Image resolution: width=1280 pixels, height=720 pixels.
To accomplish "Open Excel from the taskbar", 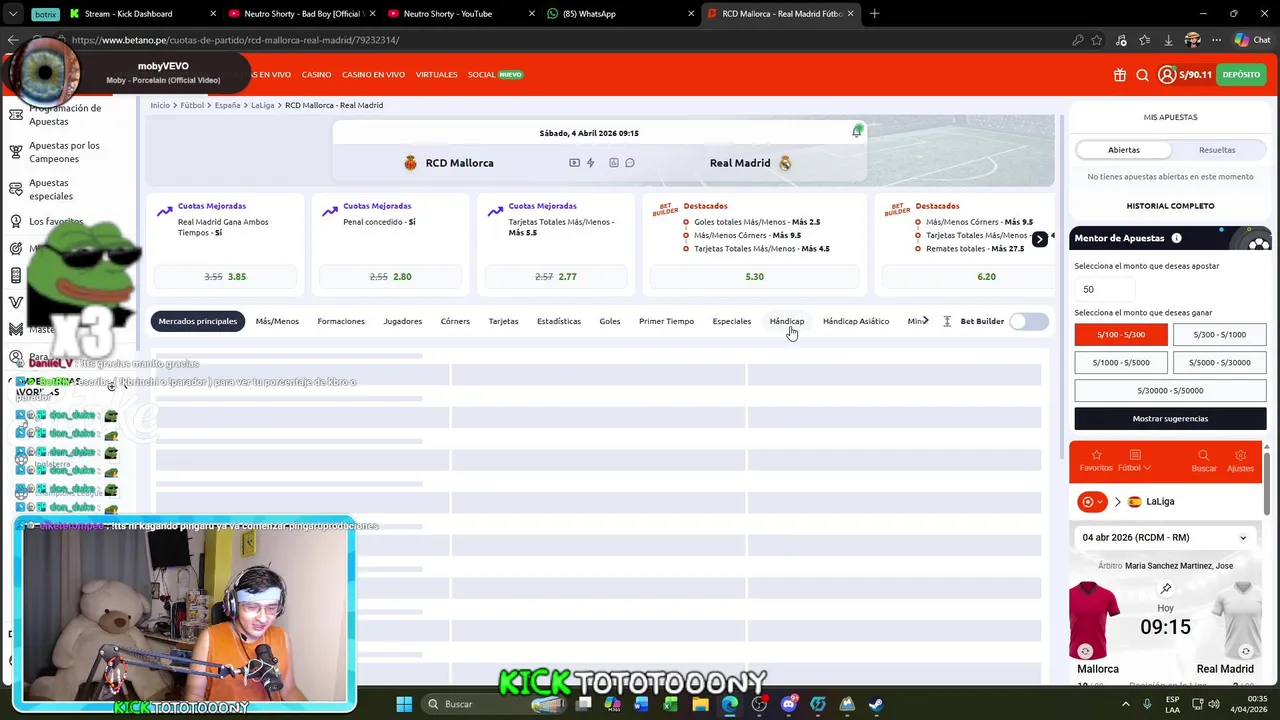I will click(671, 704).
